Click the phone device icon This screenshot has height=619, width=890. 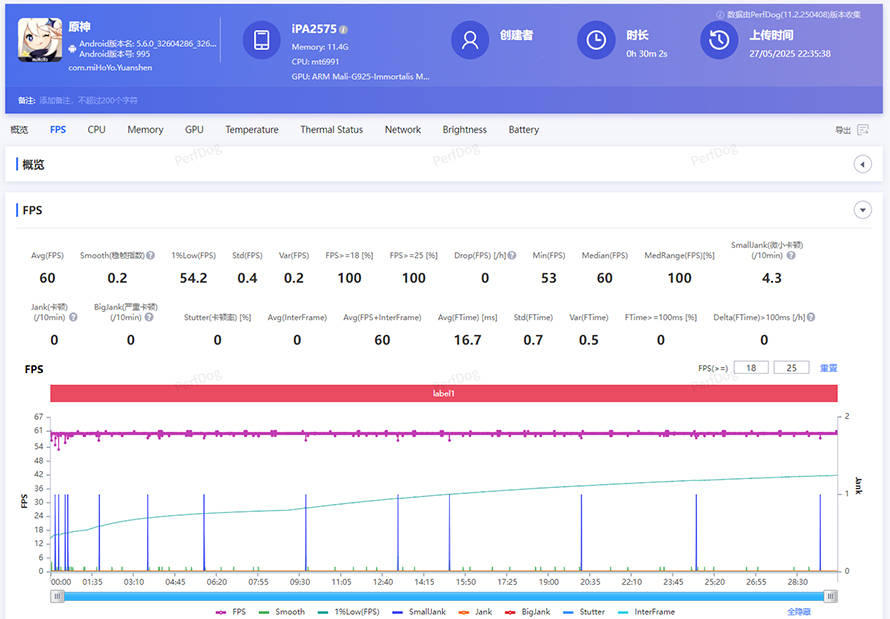[261, 40]
